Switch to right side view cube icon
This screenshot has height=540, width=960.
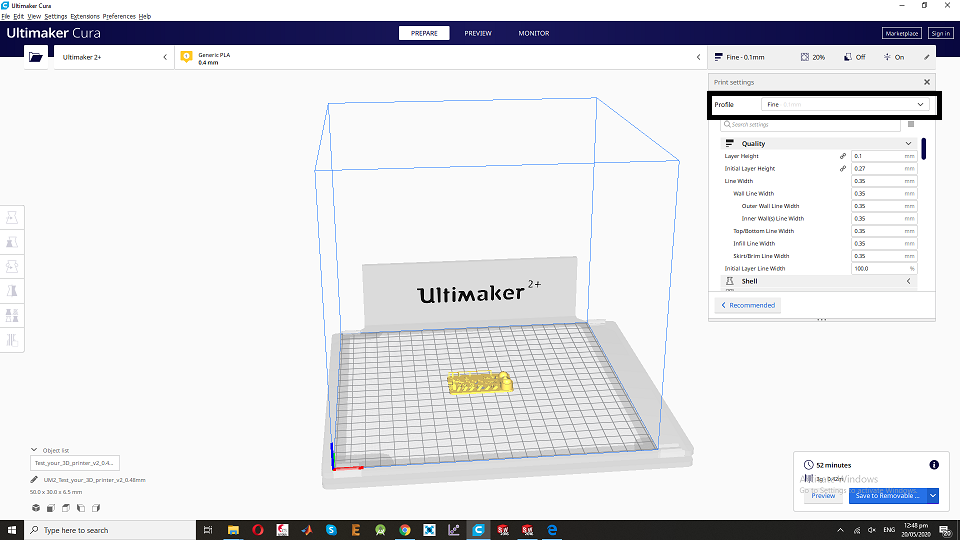coord(96,508)
